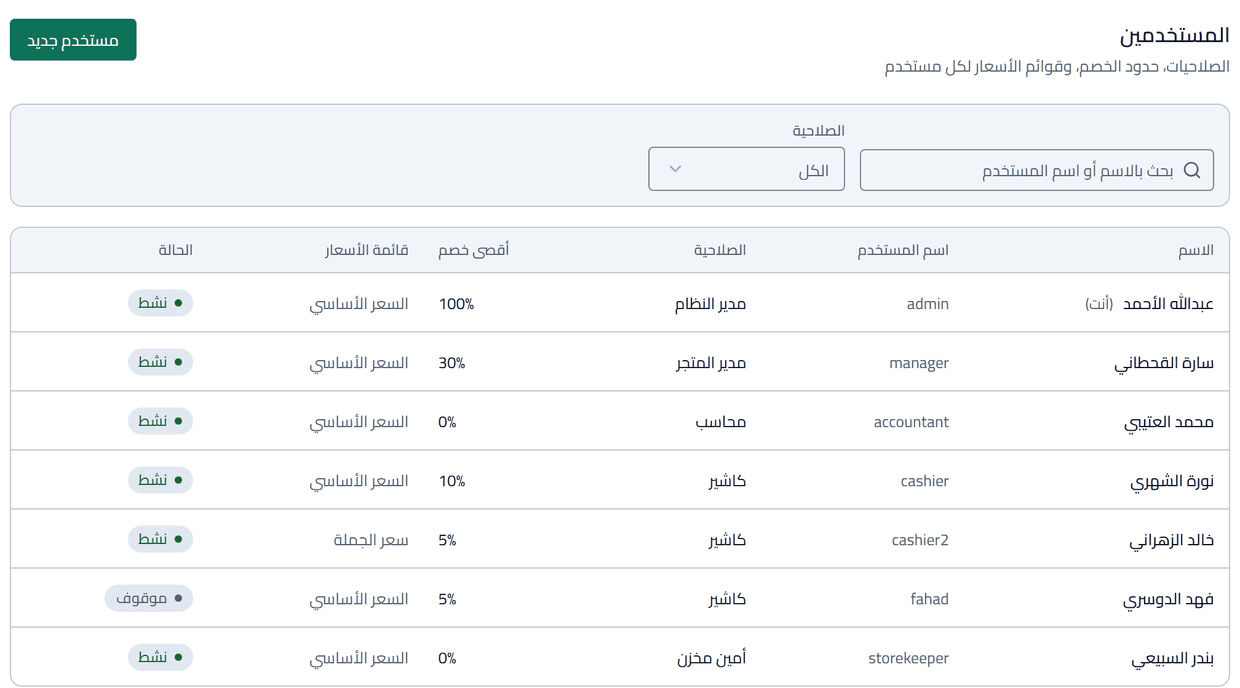Click the نشط badge in cashier2 row

coord(160,539)
